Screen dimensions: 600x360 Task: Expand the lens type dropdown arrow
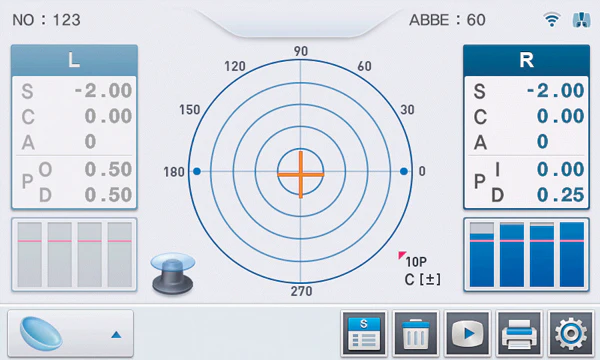click(x=116, y=335)
